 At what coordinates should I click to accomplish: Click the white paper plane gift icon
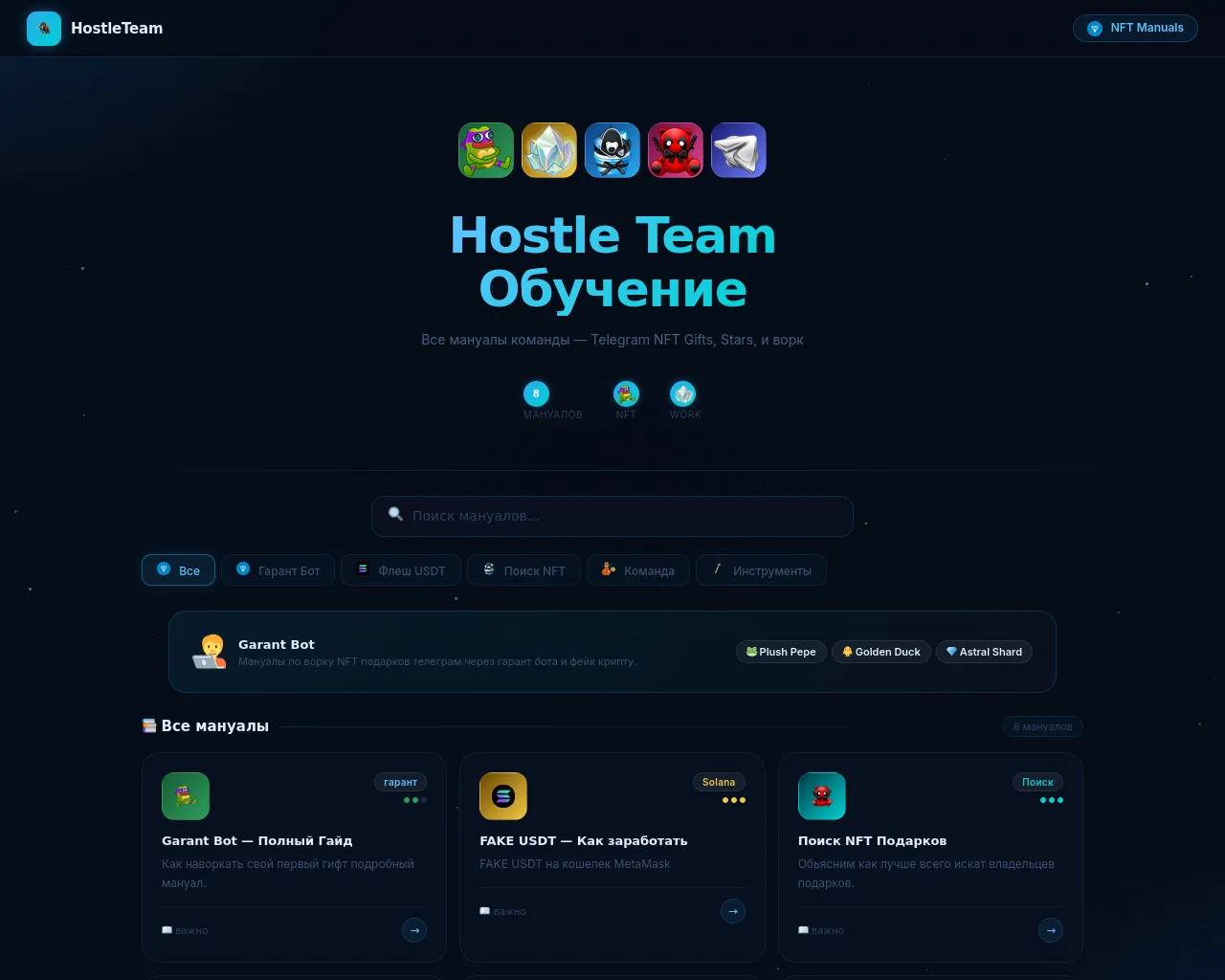coord(739,150)
